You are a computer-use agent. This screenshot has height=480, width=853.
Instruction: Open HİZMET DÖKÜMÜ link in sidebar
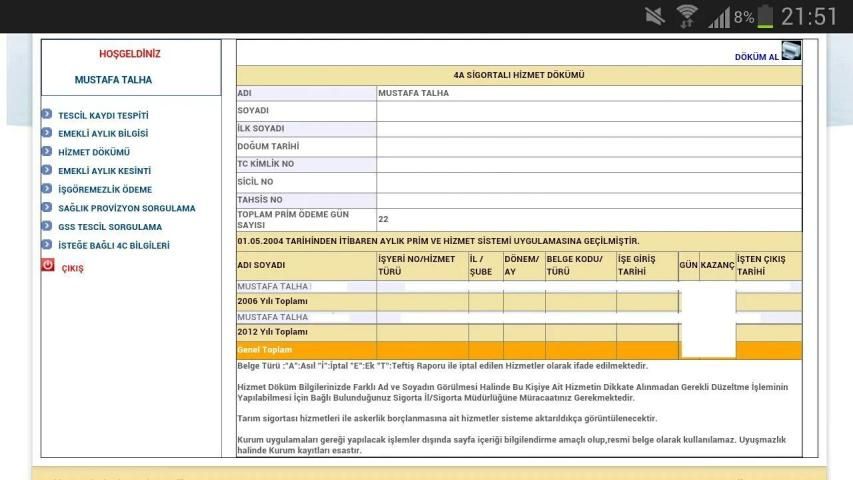(x=95, y=153)
